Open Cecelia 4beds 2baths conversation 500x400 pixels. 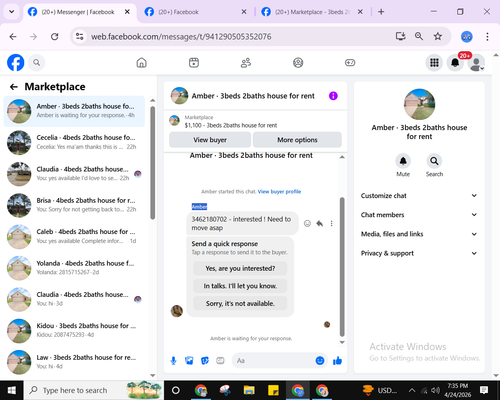pos(74,142)
